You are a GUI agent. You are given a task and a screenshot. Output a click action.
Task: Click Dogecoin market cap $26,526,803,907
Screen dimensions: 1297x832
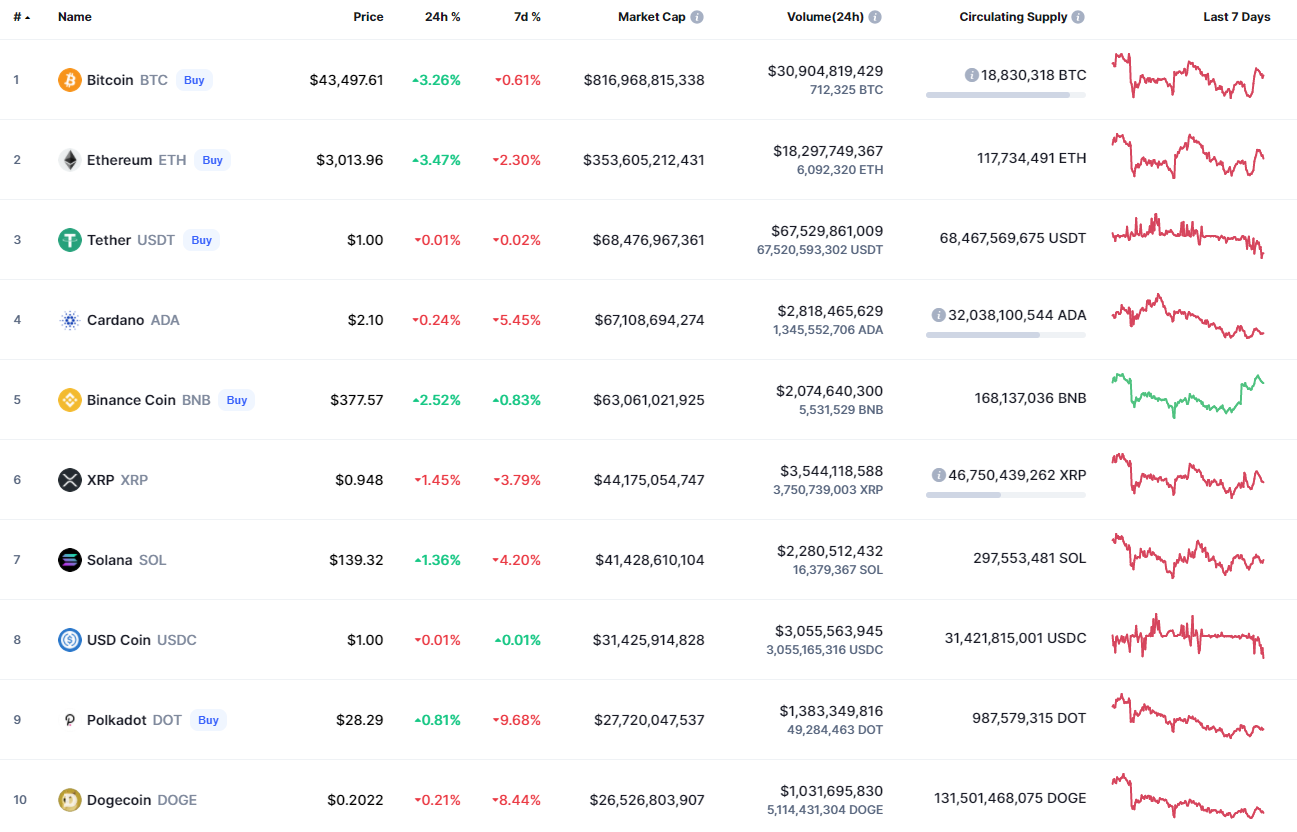click(x=647, y=800)
